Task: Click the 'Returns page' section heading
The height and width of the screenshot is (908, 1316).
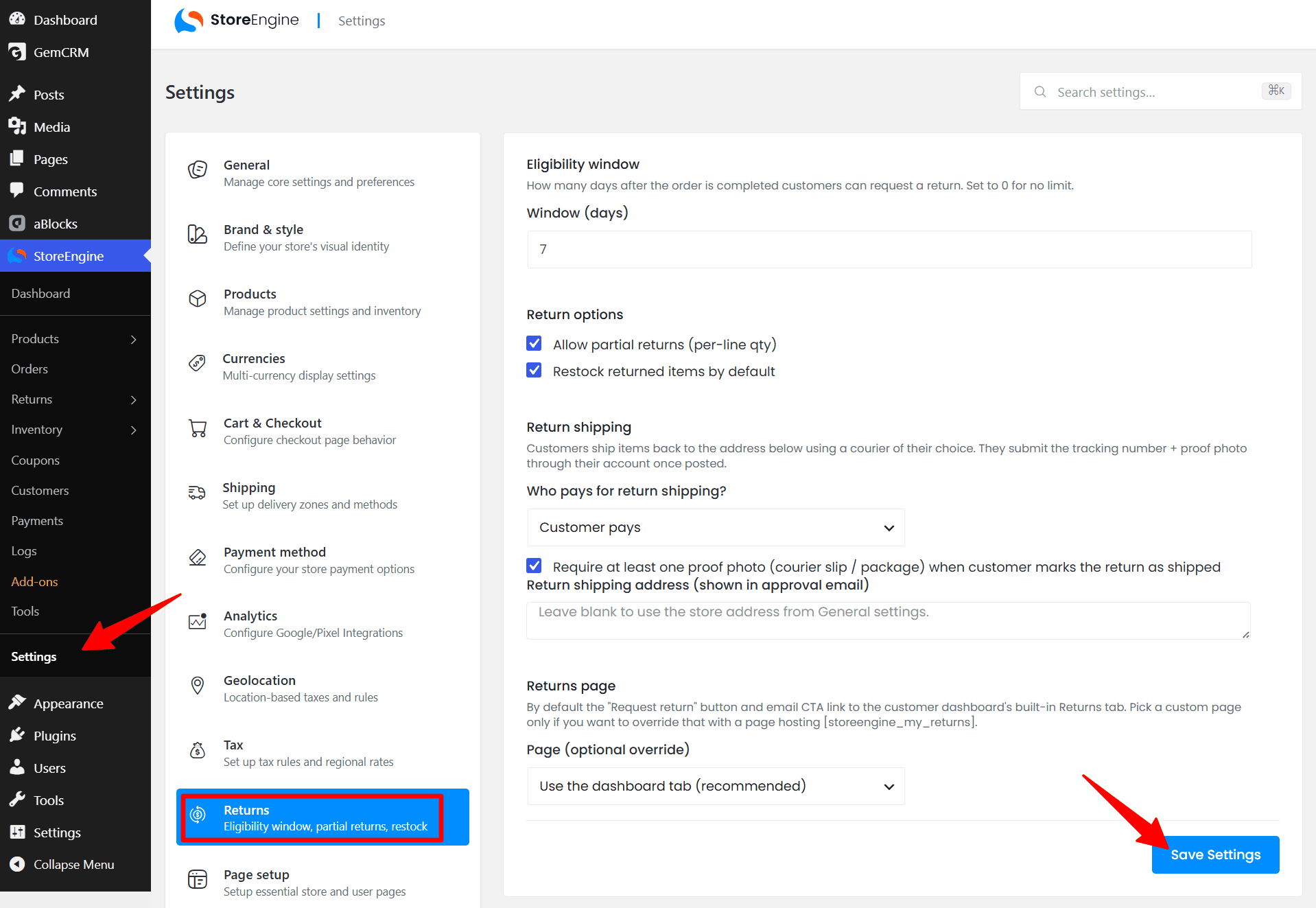Action: tap(571, 686)
